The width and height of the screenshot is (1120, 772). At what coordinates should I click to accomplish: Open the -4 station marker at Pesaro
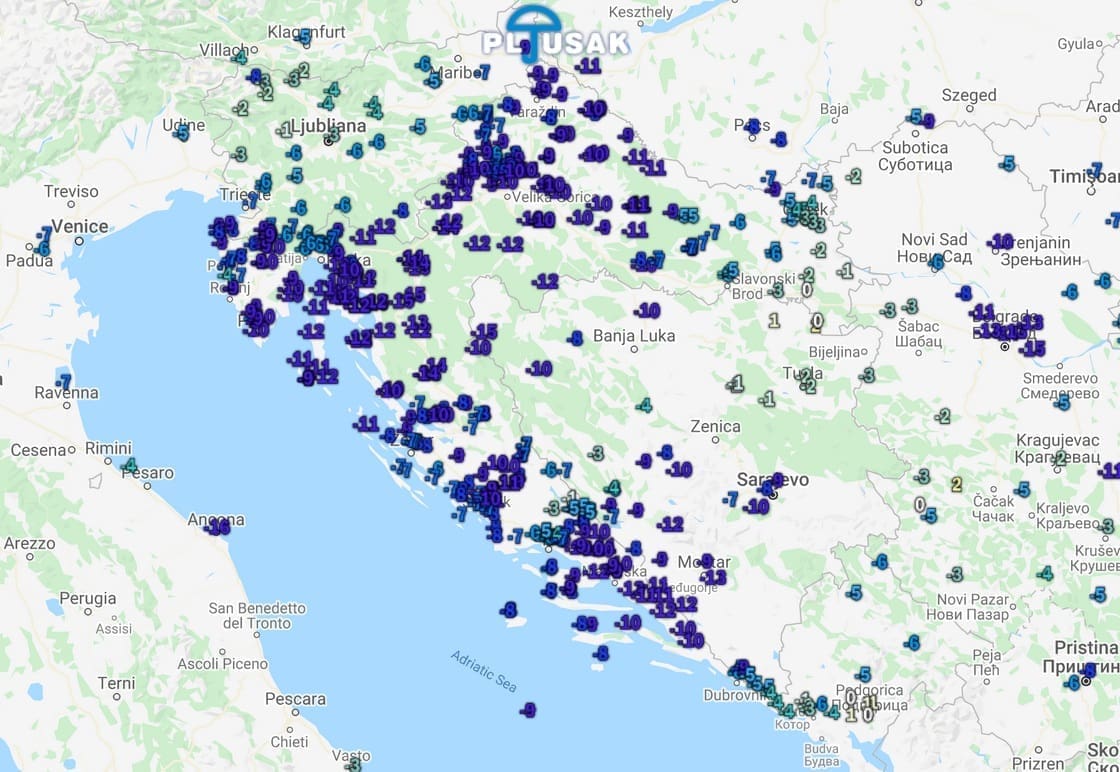coord(130,465)
